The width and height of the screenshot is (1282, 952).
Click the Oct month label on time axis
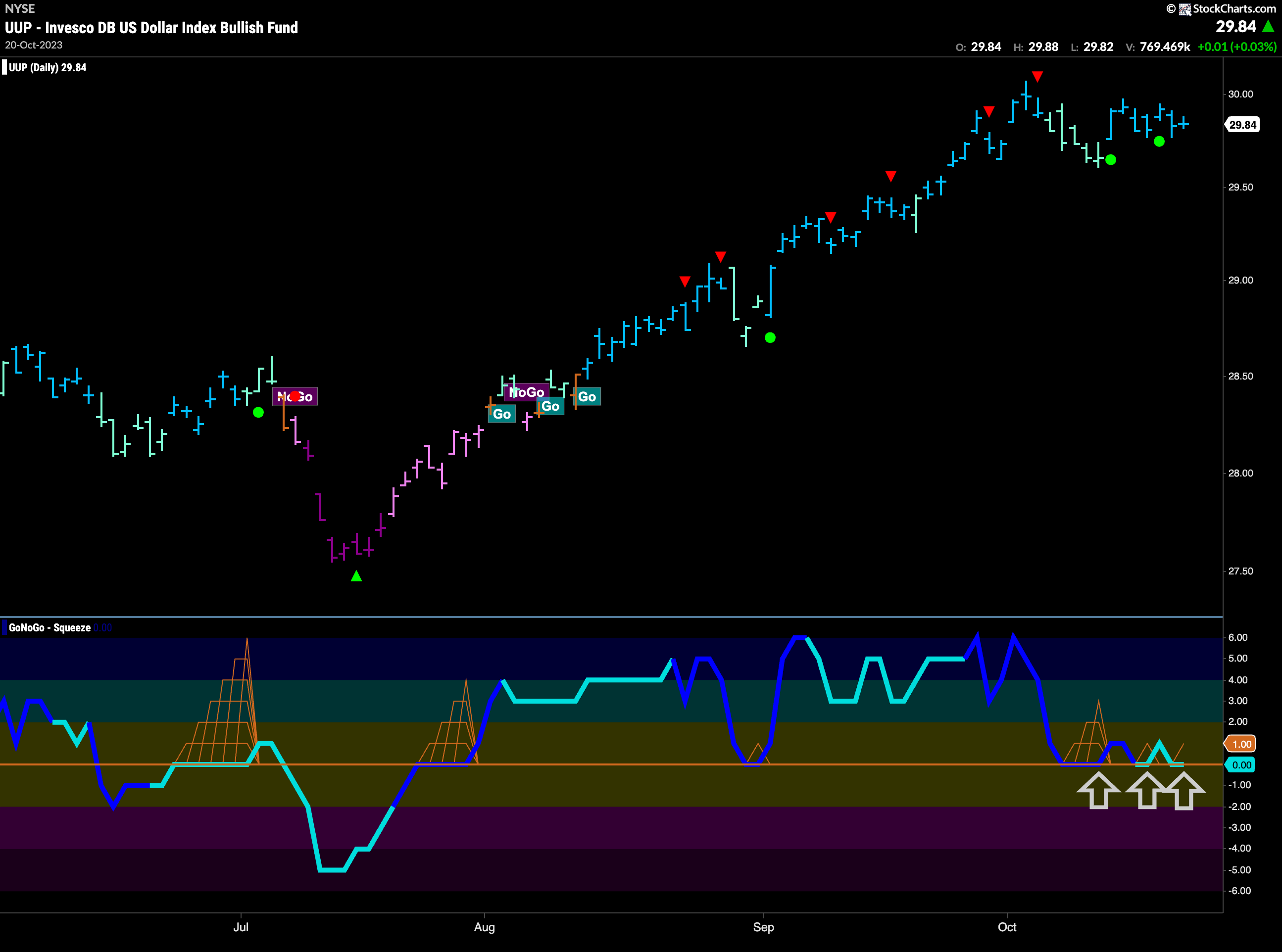[1007, 927]
